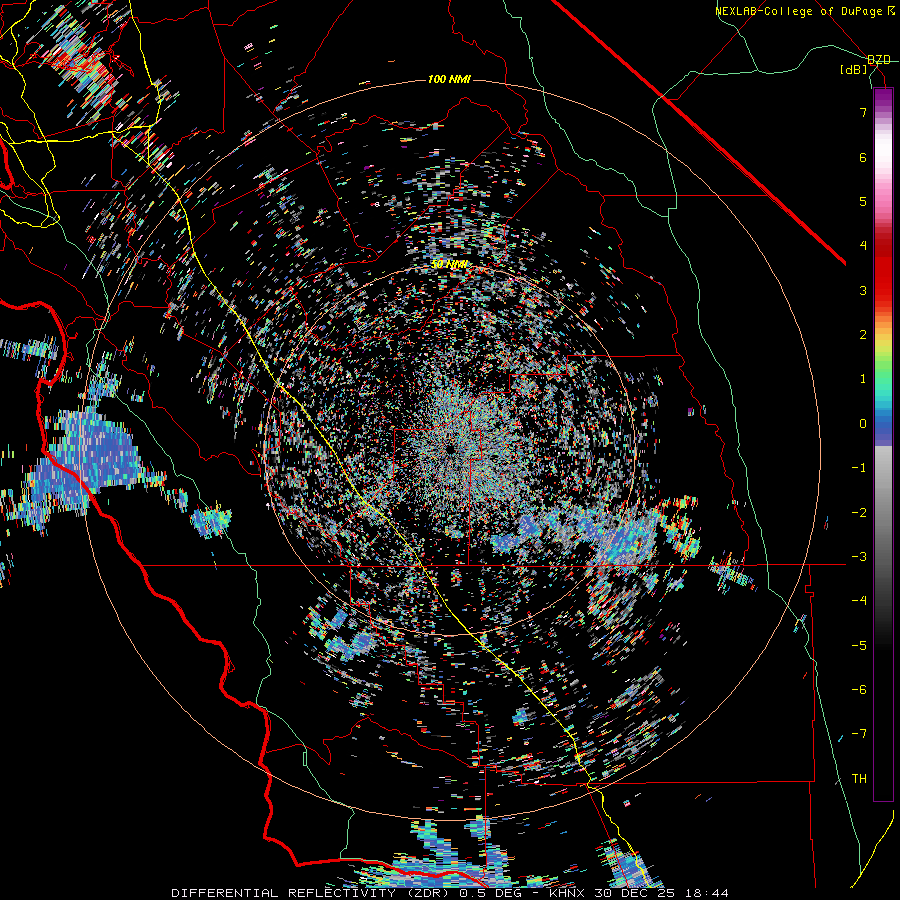
Task: Click the 0 value on the scale
Action: 863,424
